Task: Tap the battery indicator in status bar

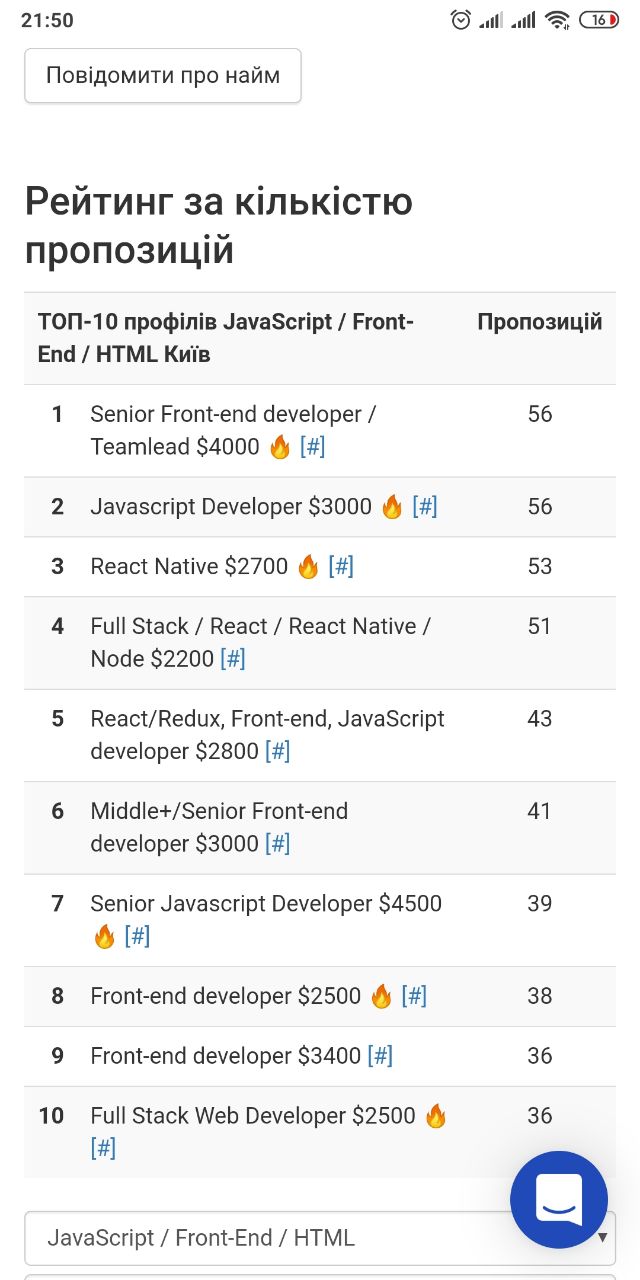Action: [599, 20]
